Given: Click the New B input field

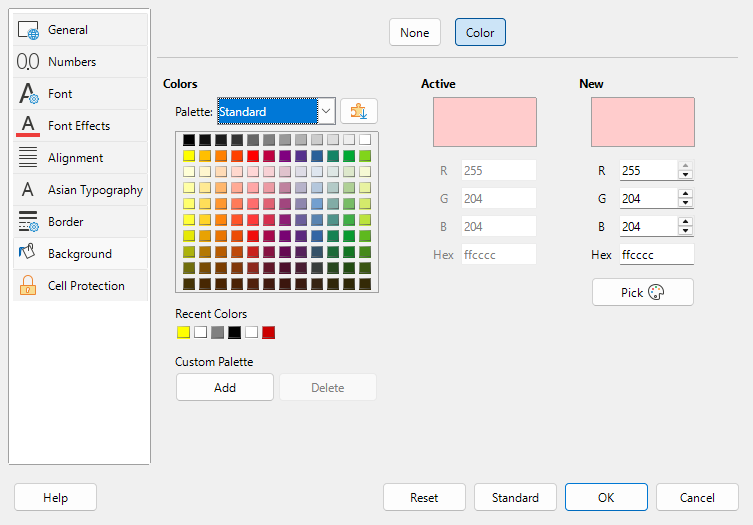Looking at the screenshot, I should pyautogui.click(x=649, y=226).
